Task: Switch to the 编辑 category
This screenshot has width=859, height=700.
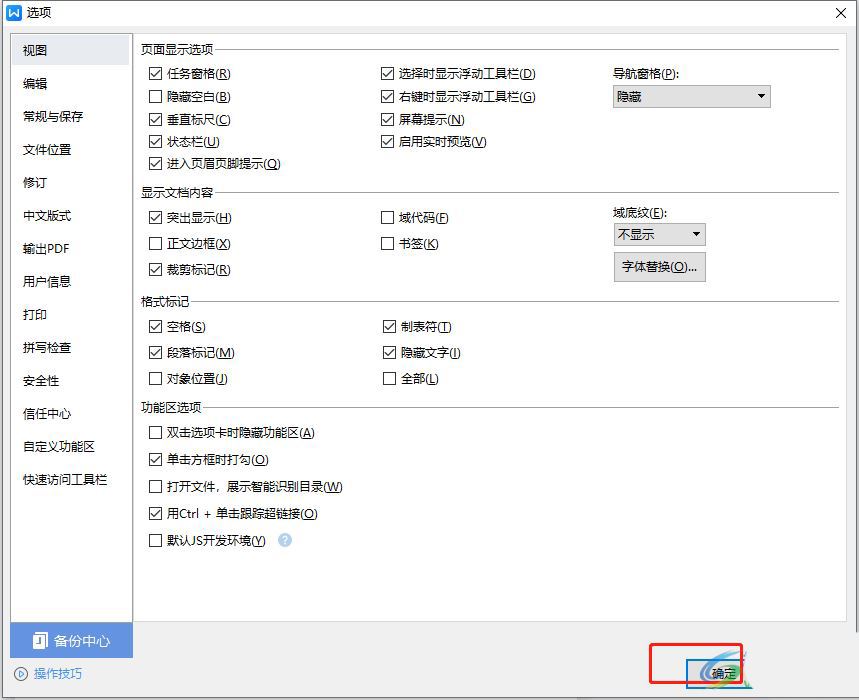Action: [x=70, y=83]
